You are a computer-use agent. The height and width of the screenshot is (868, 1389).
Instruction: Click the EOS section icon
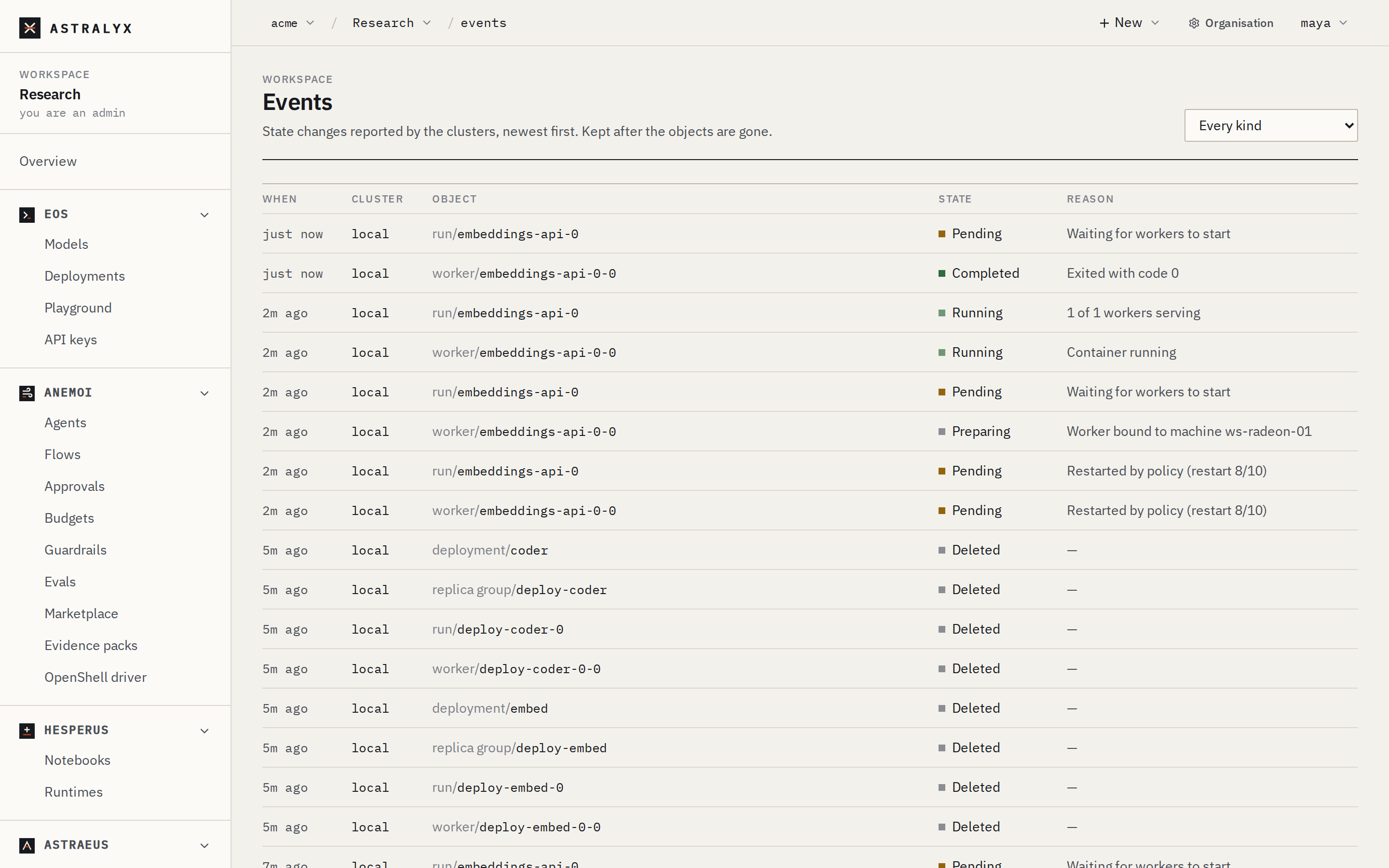(27, 215)
